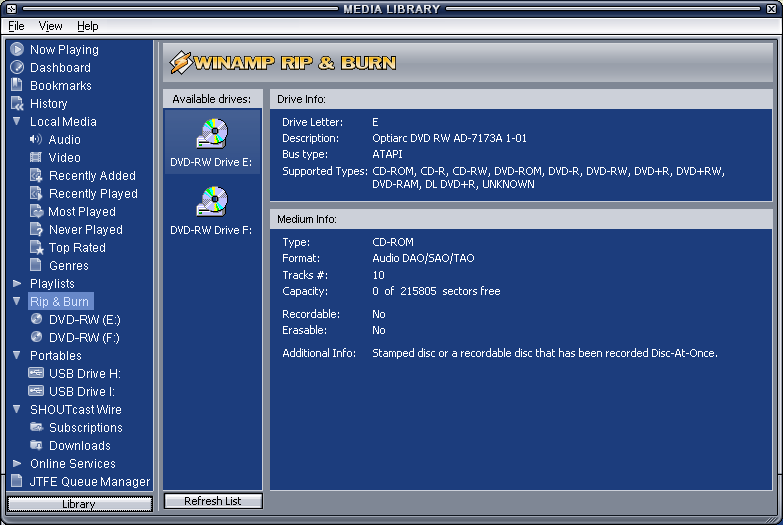This screenshot has width=783, height=525.
Task: Click the Most Played icon
Action: (36, 211)
